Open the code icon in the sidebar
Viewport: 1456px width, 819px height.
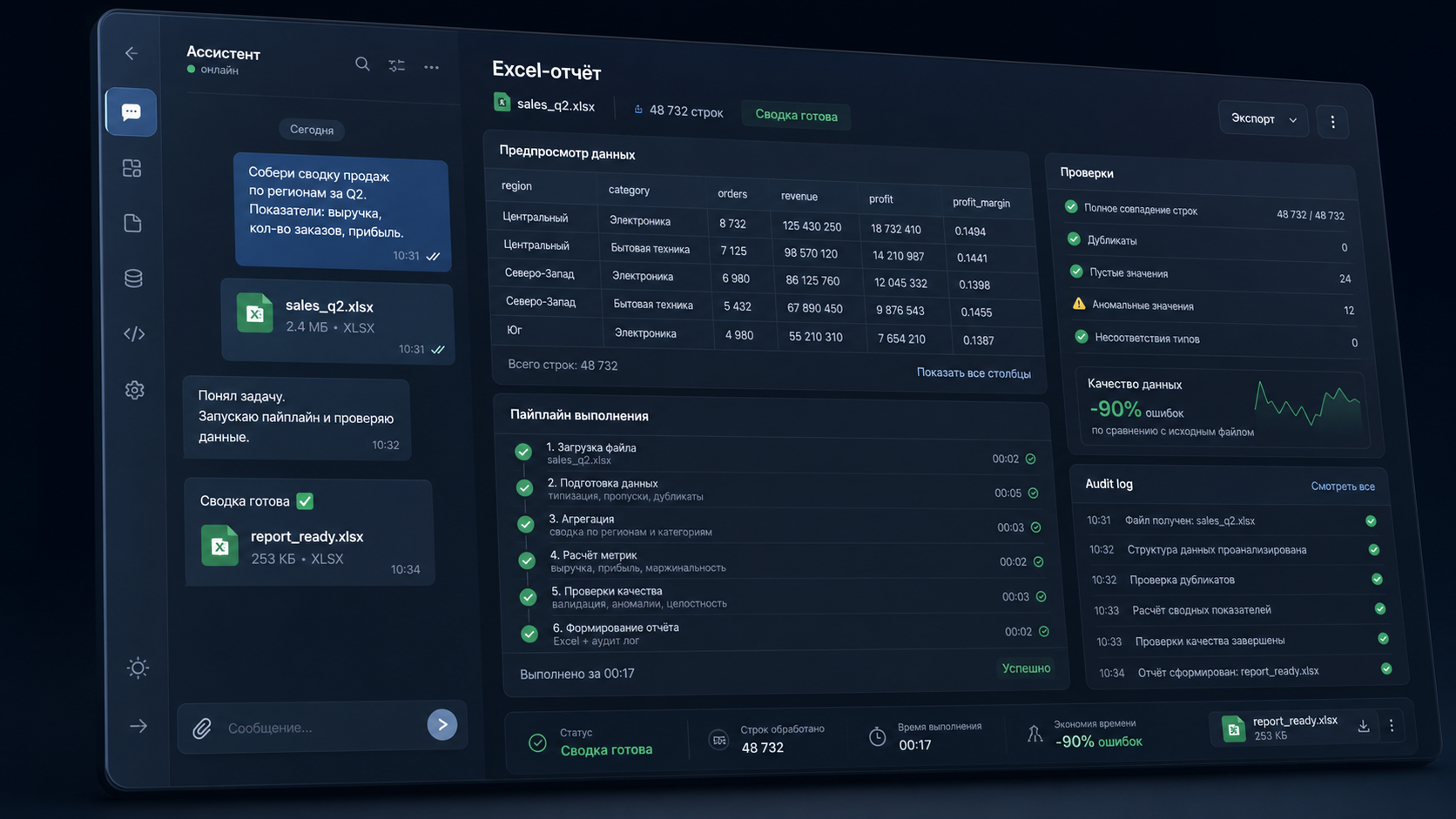pos(134,334)
